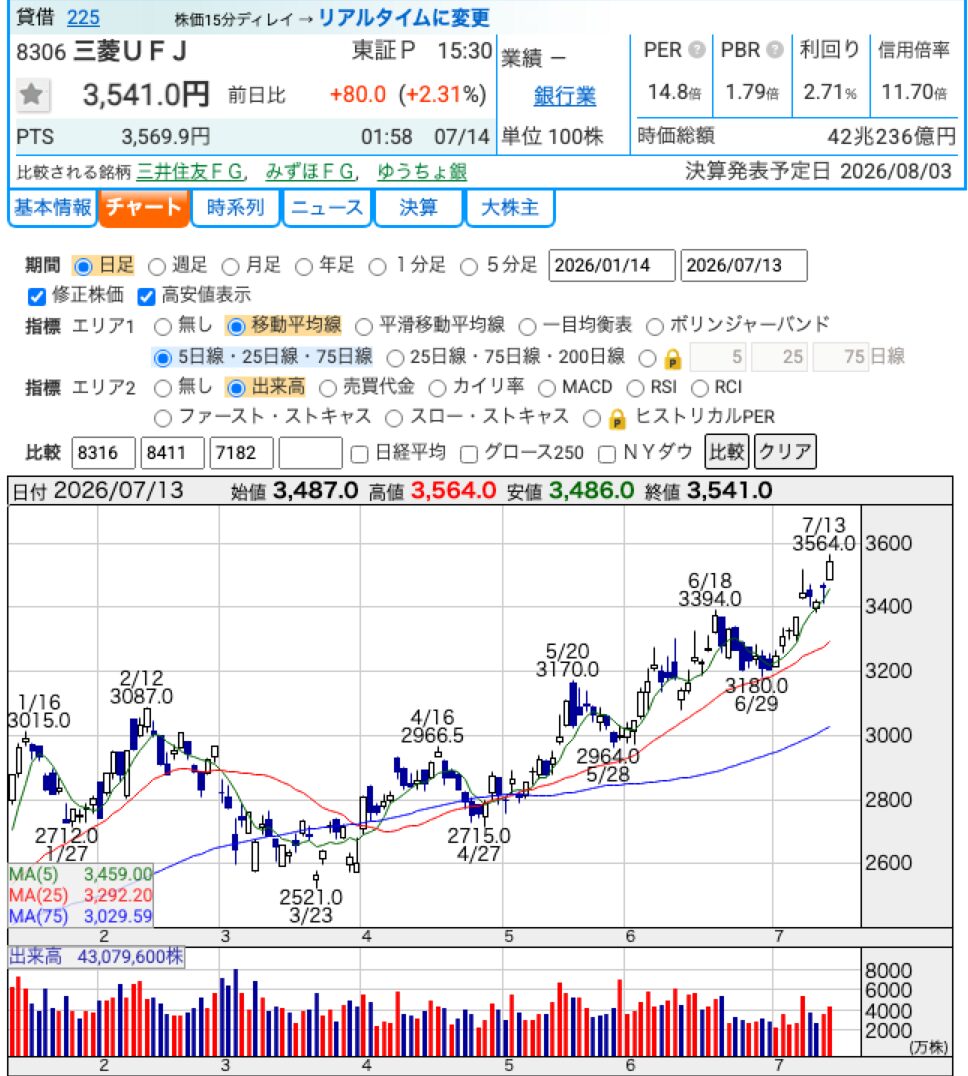Click the start date field 2026/01/14
This screenshot has height=1076, width=968.
[x=612, y=266]
